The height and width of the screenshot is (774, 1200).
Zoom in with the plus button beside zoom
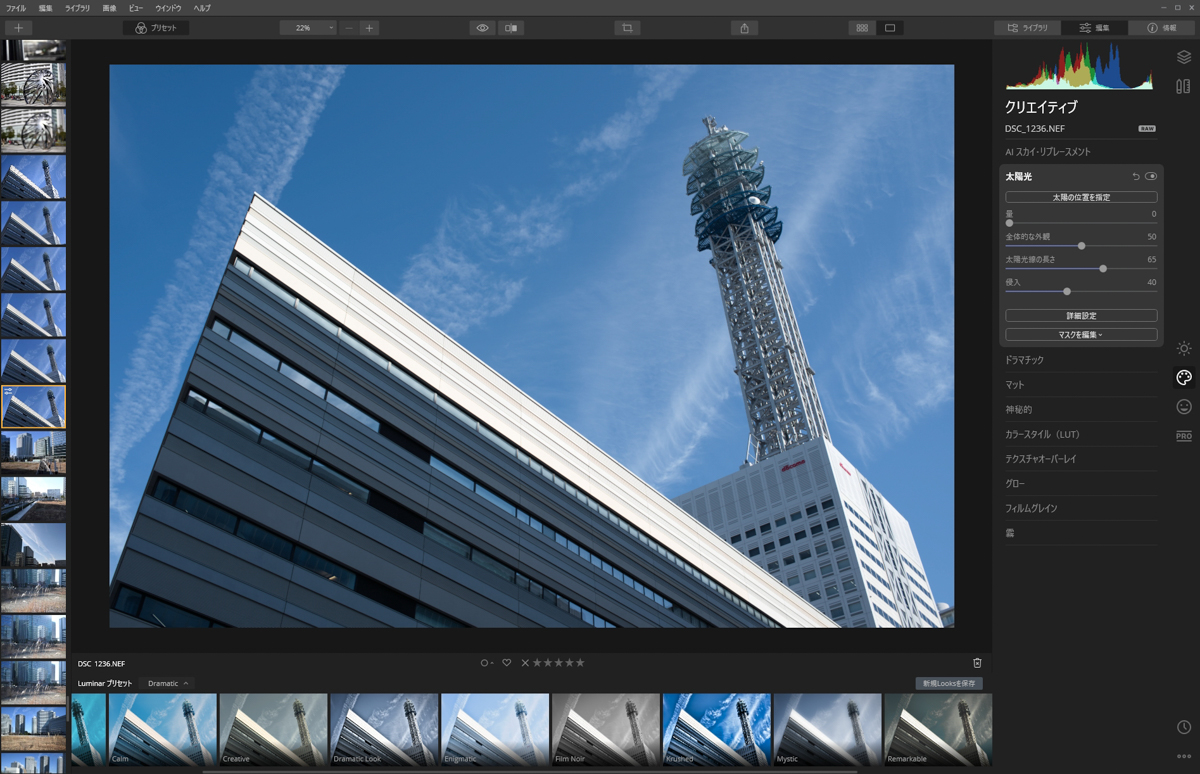[x=369, y=28]
